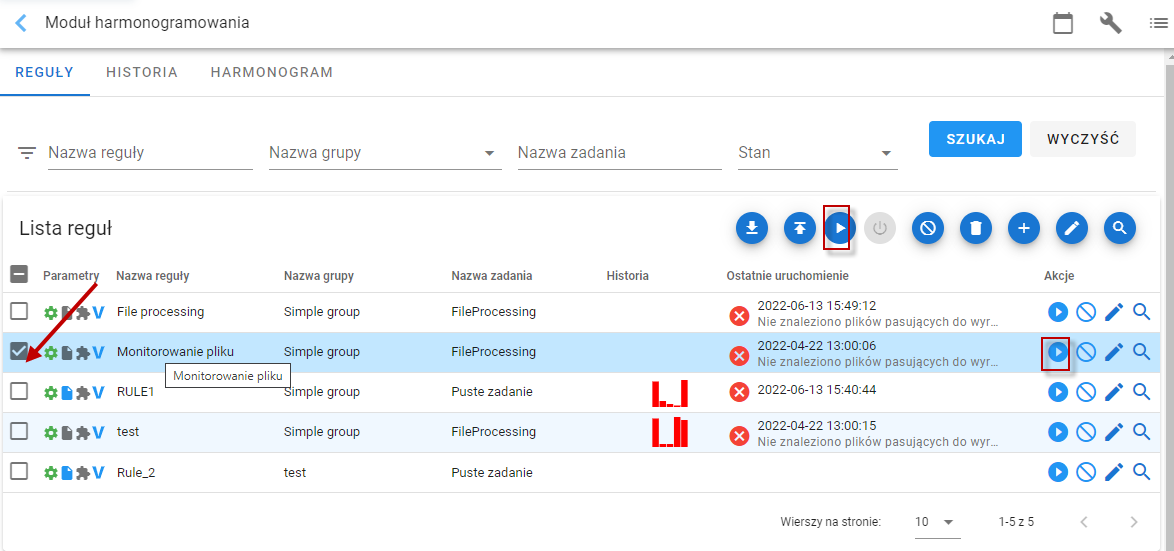Click the green gear icon in RULE1 row
1174x551 pixels.
(51, 392)
